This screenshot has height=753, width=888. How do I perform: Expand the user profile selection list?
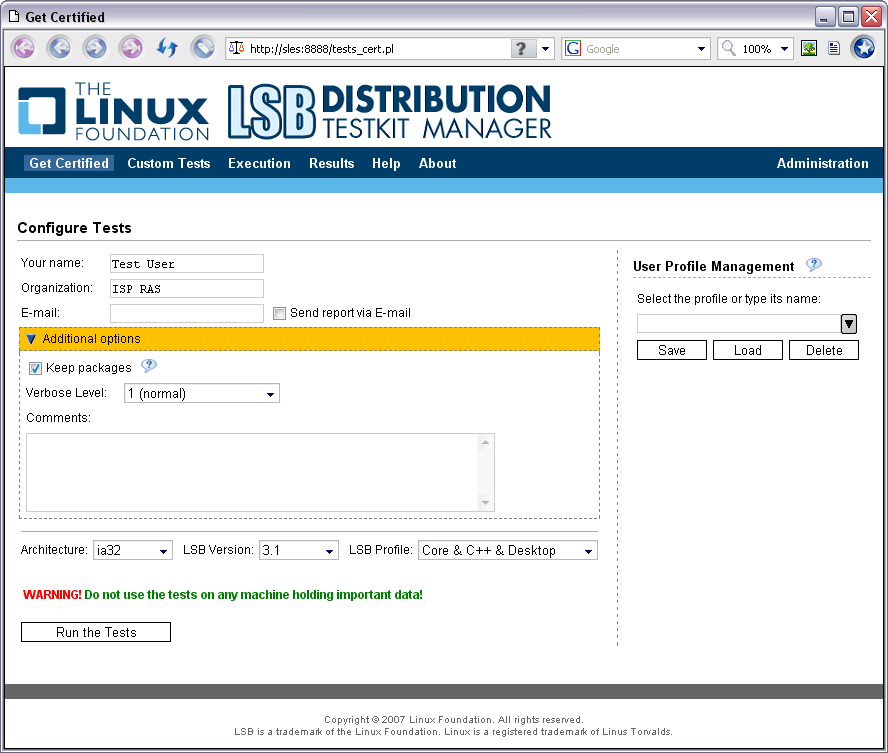(x=848, y=324)
